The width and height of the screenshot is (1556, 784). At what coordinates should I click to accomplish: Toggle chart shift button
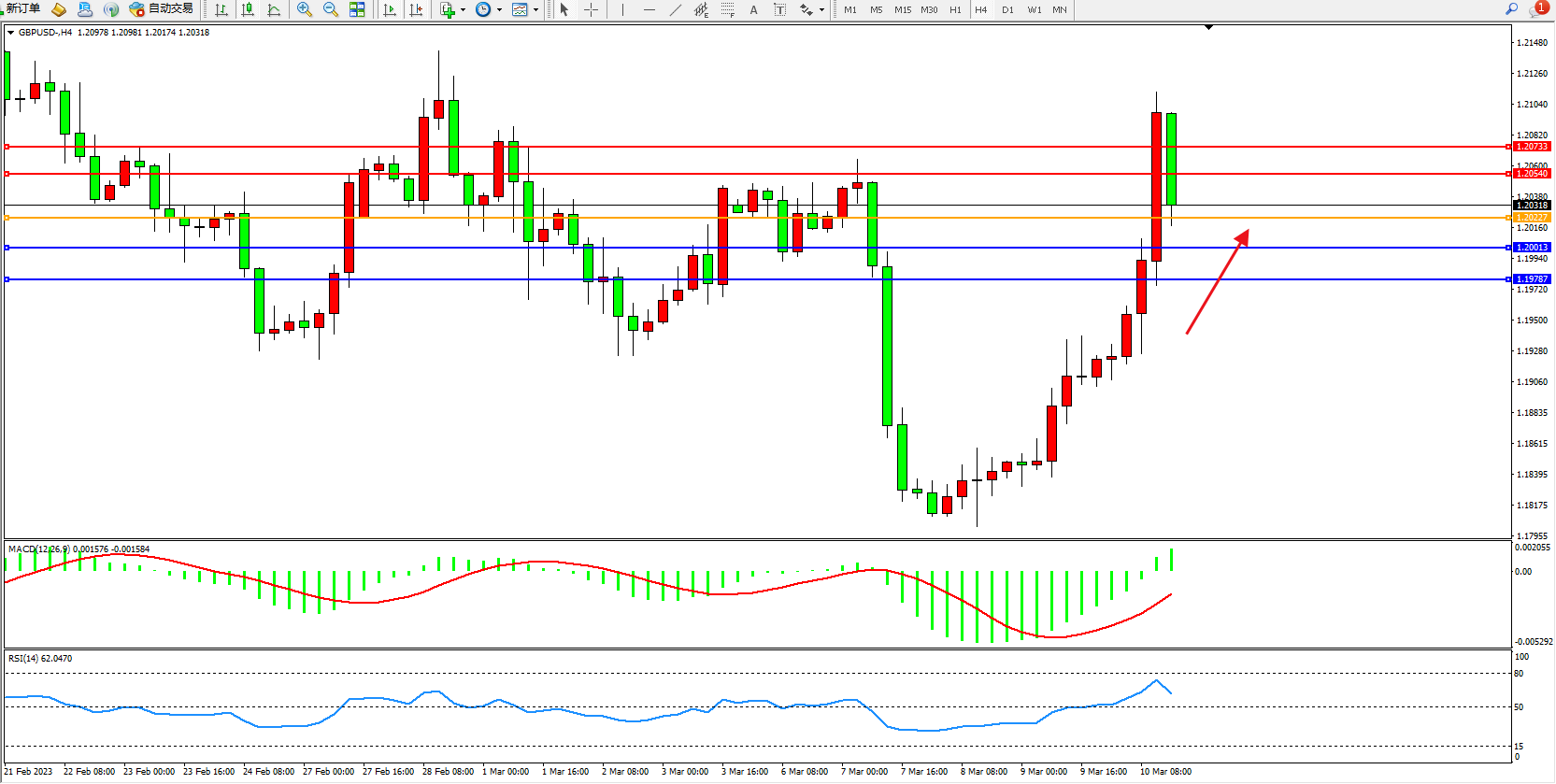(x=416, y=9)
